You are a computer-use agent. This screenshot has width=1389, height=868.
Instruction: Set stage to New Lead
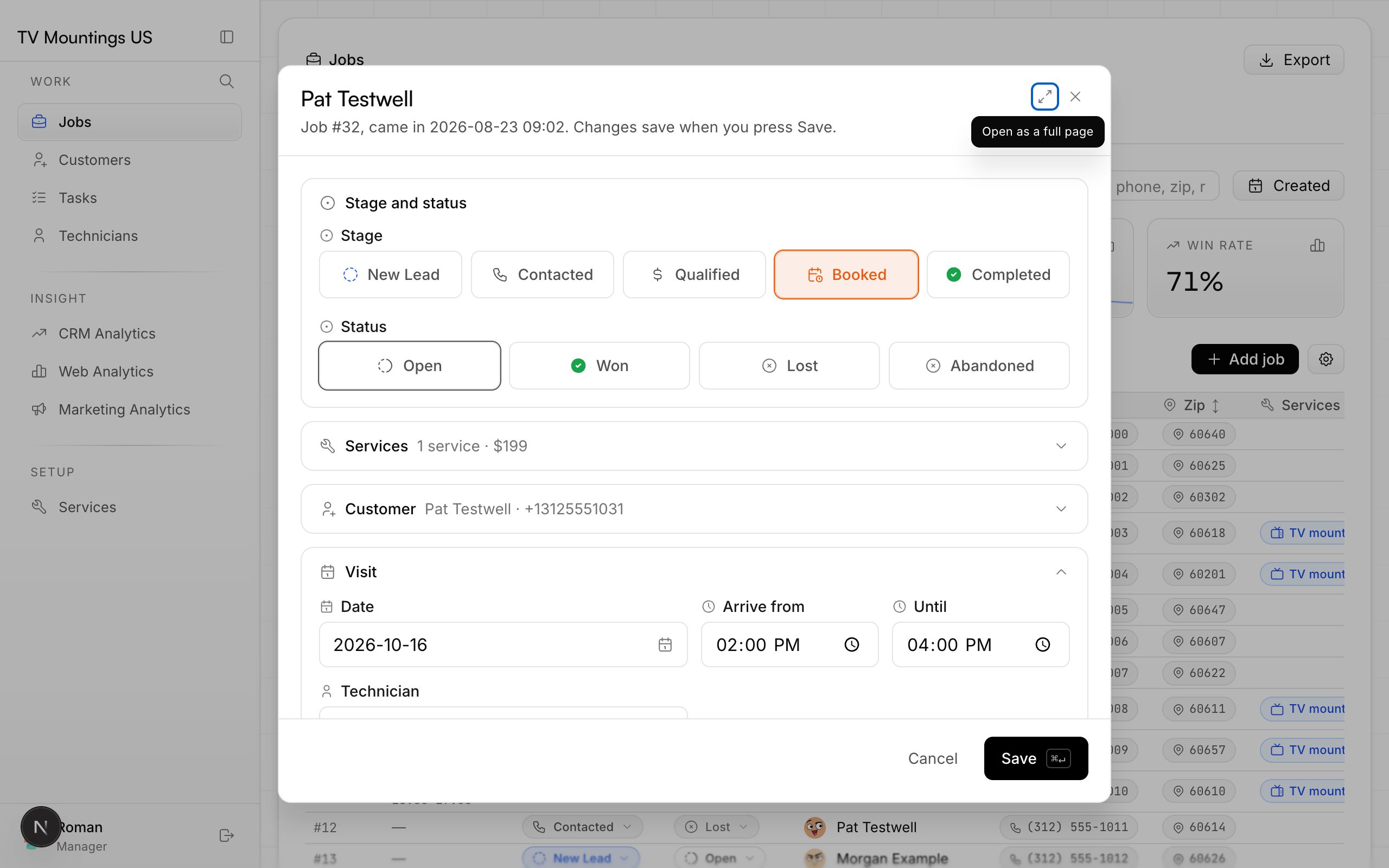tap(390, 275)
